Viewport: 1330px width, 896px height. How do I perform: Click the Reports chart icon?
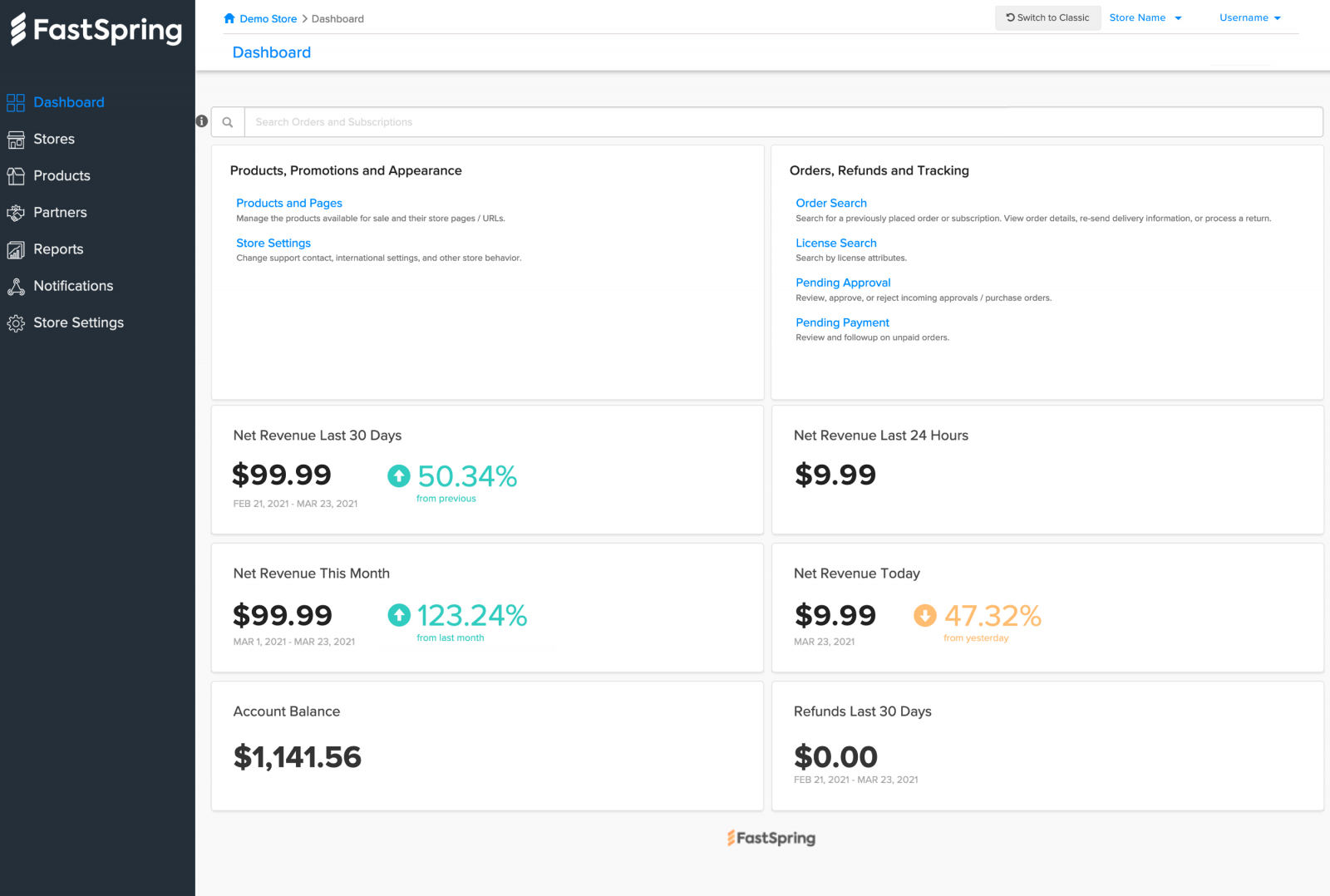click(x=16, y=249)
